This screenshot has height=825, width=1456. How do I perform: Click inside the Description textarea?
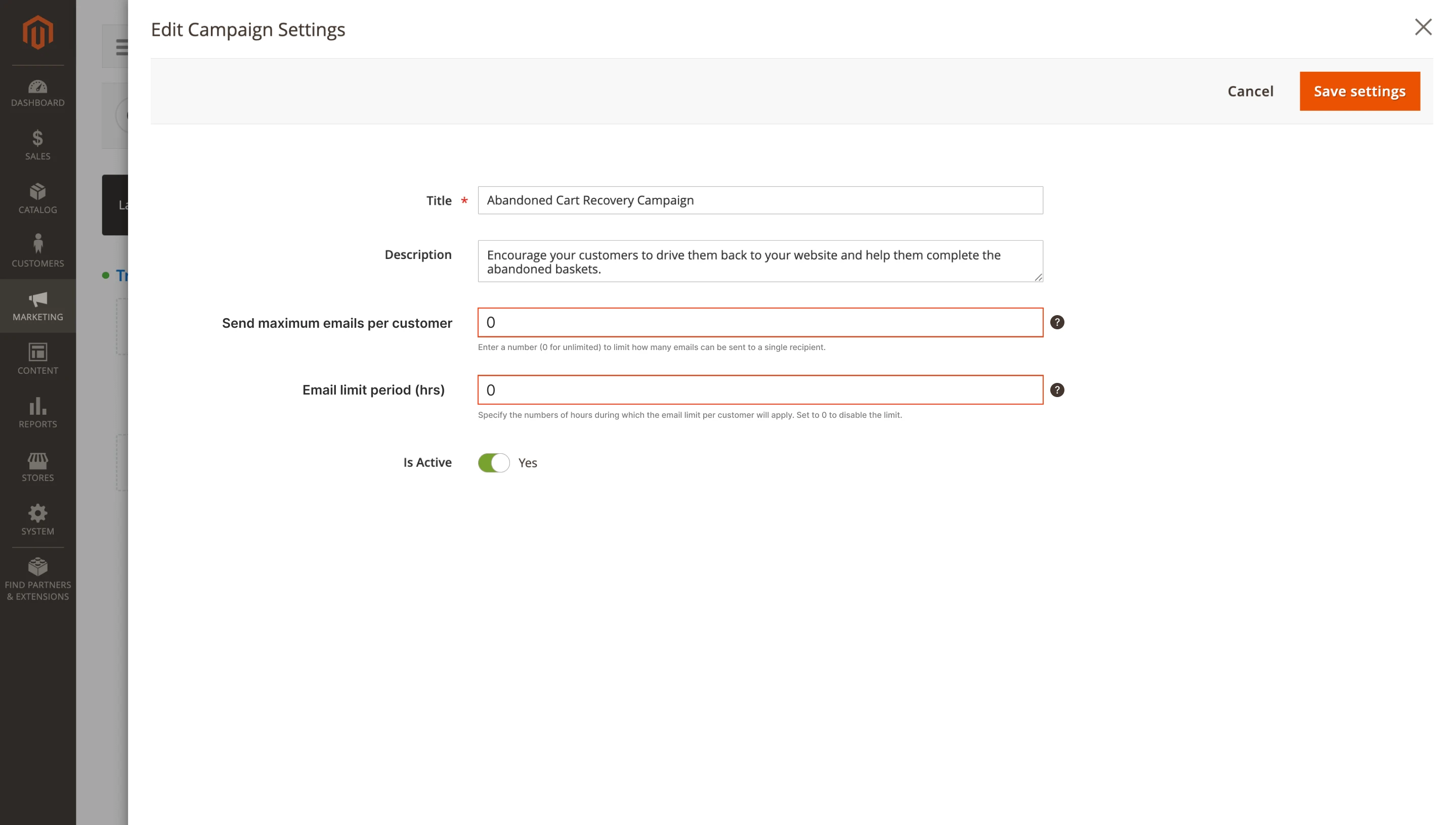click(759, 261)
